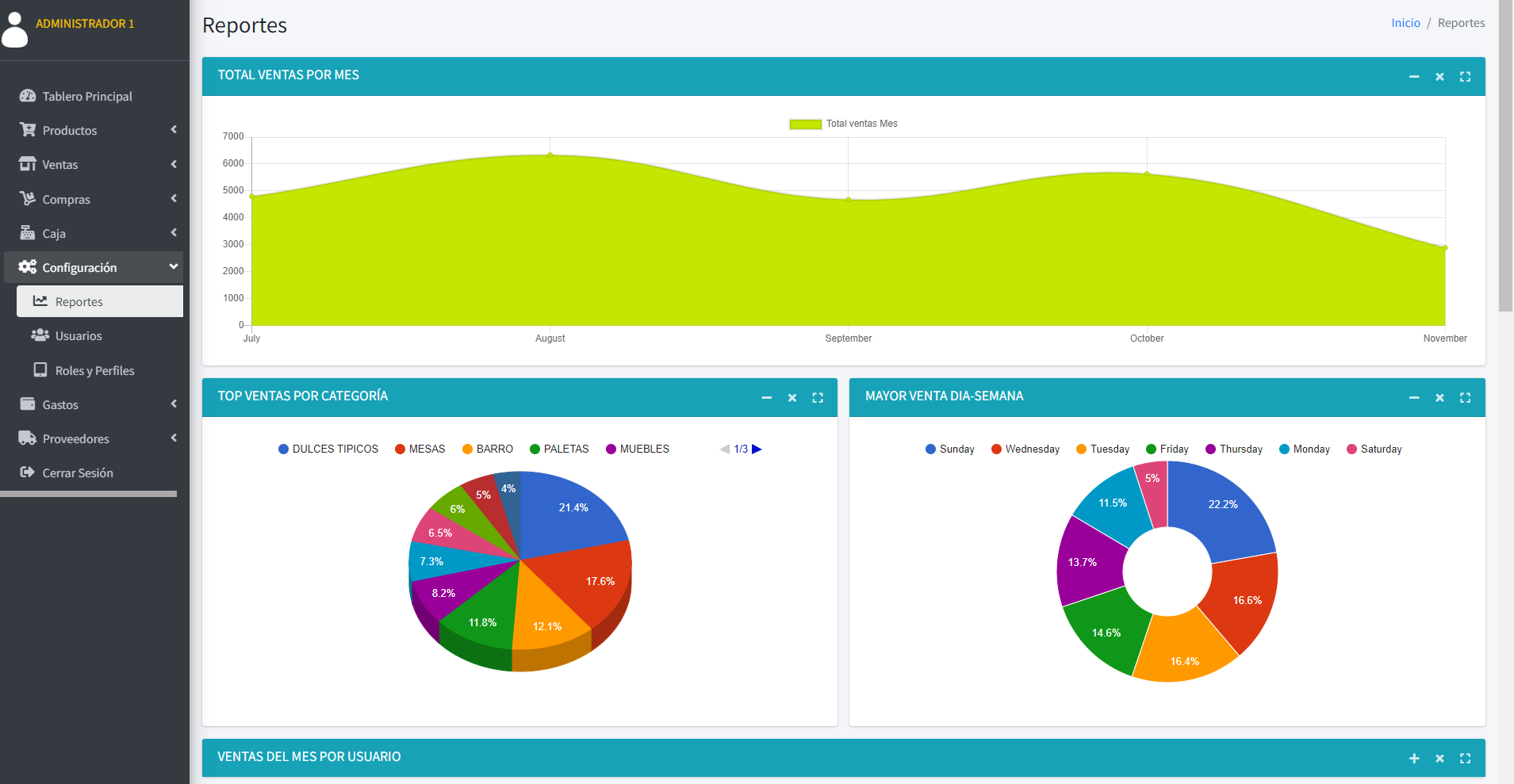Maximize the Mayor Venta Dia-Semana card
Image resolution: width=1514 pixels, height=784 pixels.
coord(1465,398)
